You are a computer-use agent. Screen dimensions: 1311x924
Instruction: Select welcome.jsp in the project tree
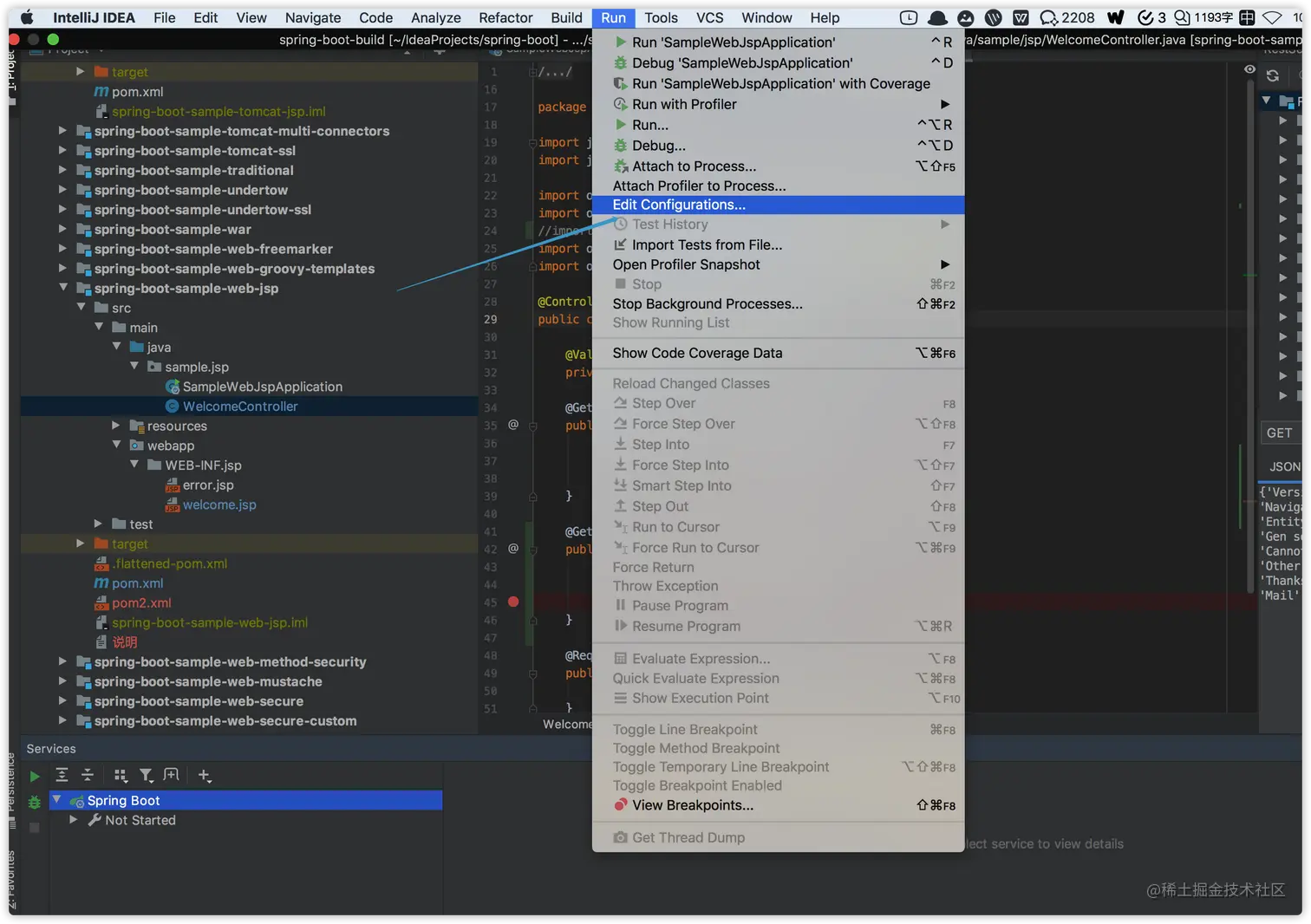(x=219, y=504)
